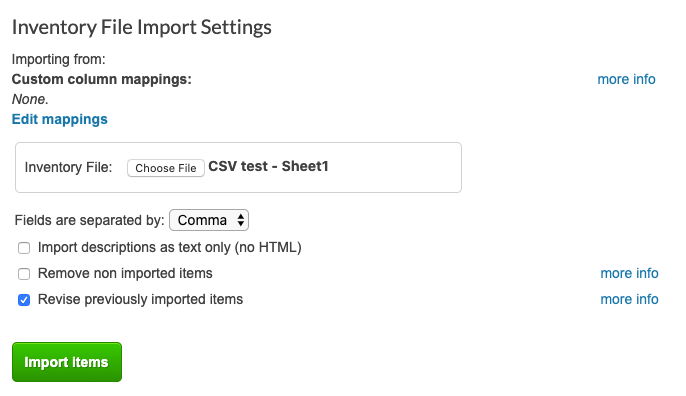This screenshot has width=686, height=396.
Task: Uncheck the Revise previously imported items box
Action: click(24, 300)
